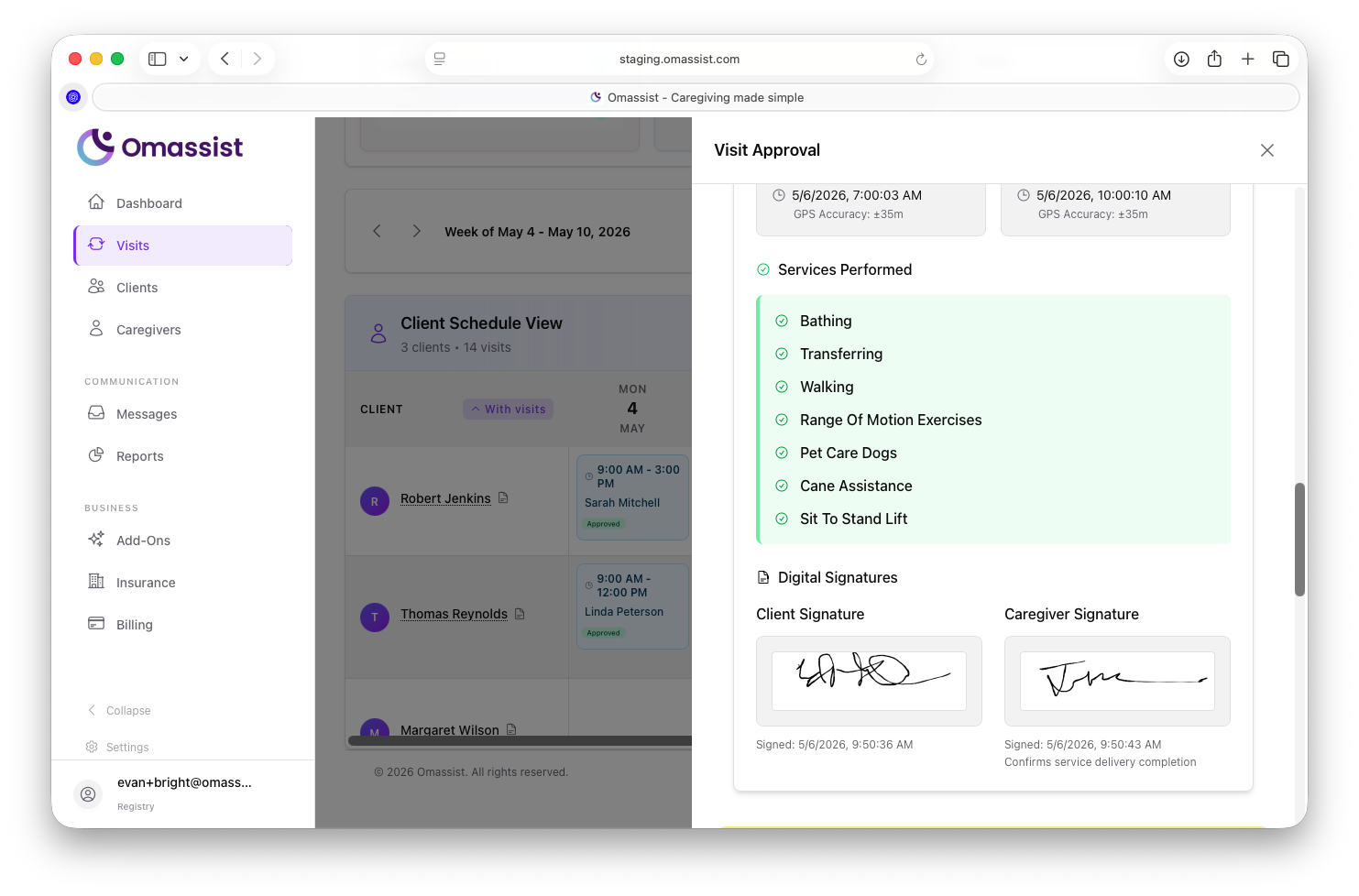The height and width of the screenshot is (896, 1359).
Task: Open a new Safari tab
Action: 1247,59
